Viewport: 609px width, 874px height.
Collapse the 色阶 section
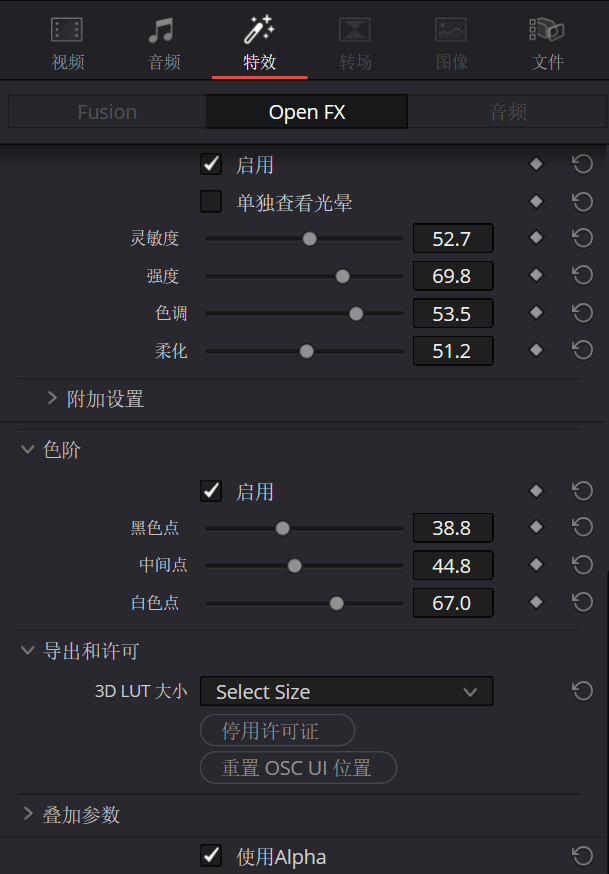[x=27, y=450]
